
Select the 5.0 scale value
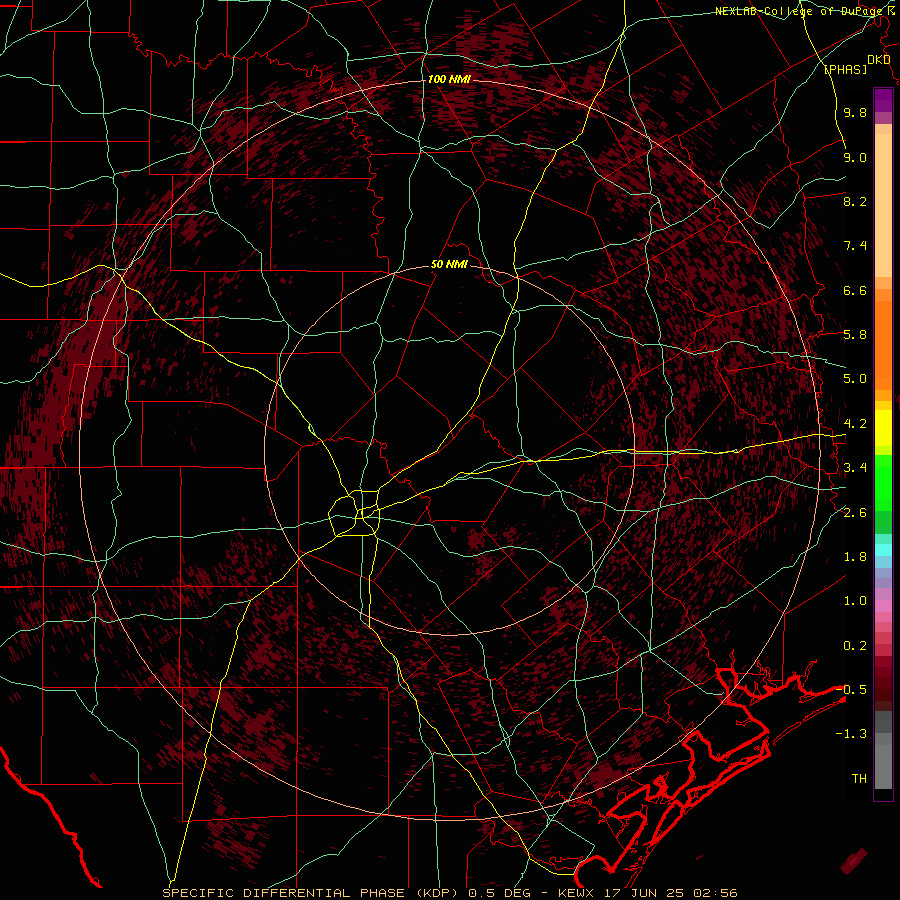pyautogui.click(x=855, y=379)
